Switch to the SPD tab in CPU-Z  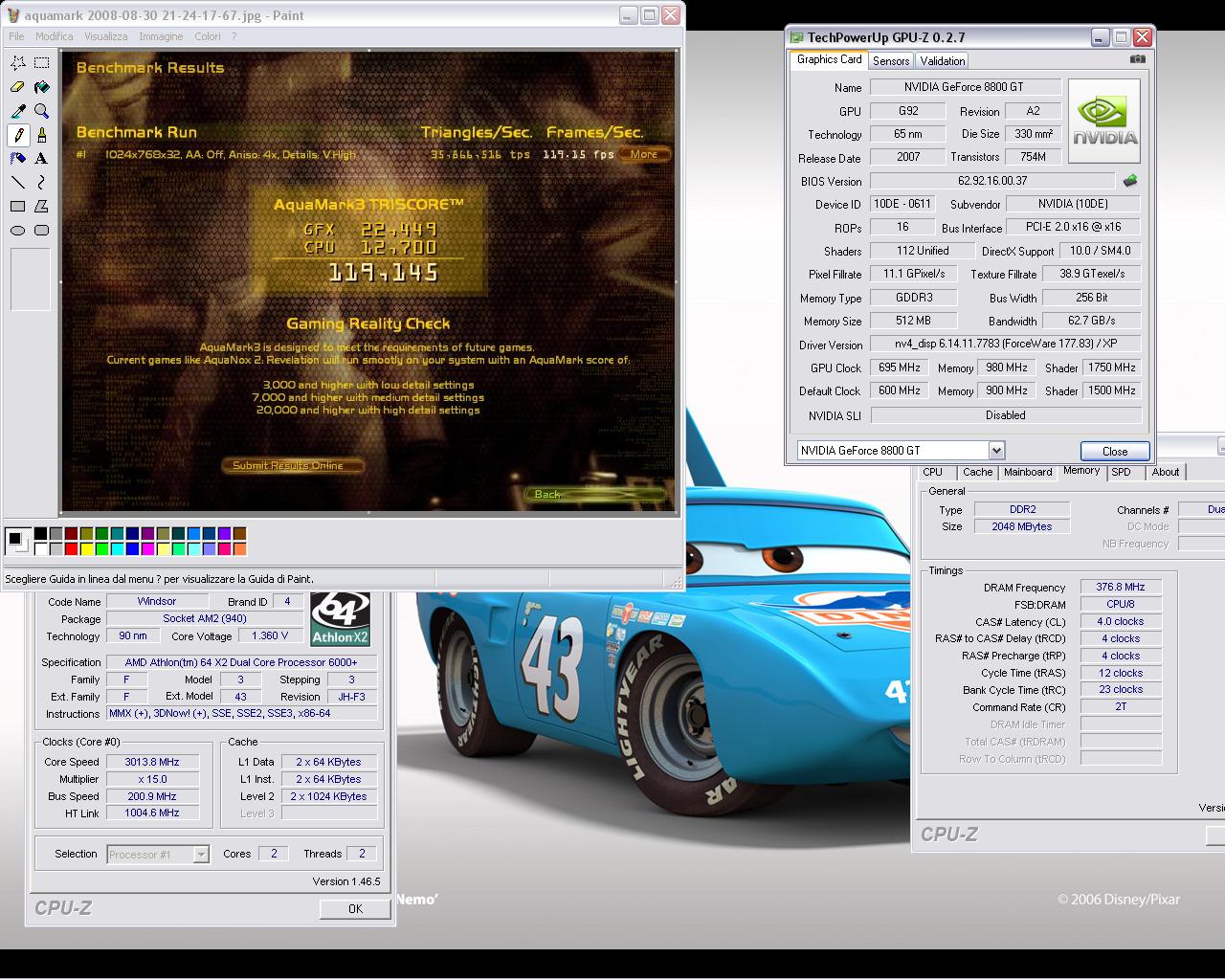click(x=1122, y=472)
